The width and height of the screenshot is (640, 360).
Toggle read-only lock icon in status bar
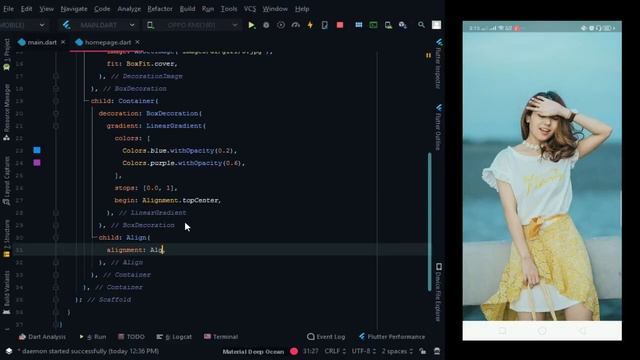pos(423,351)
